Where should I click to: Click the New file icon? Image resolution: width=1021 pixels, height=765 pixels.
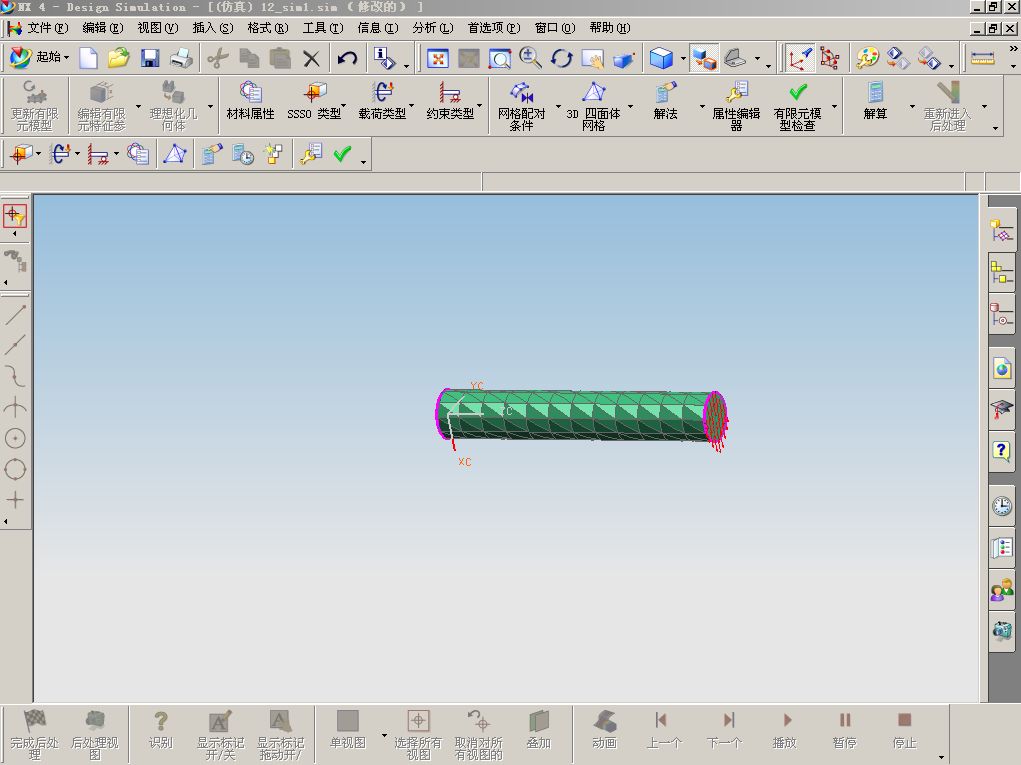tap(88, 59)
